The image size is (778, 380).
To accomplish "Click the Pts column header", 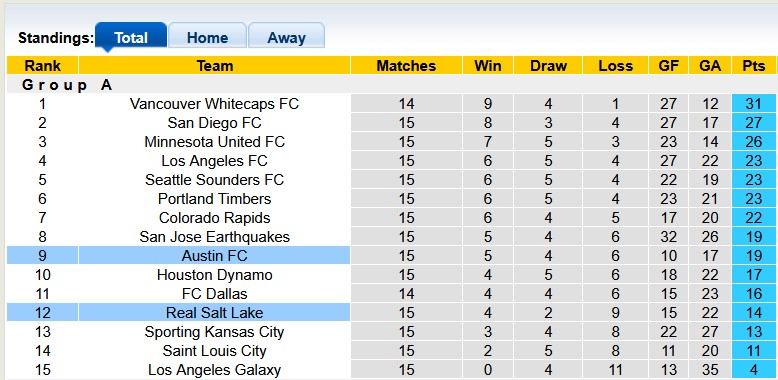I will click(753, 65).
